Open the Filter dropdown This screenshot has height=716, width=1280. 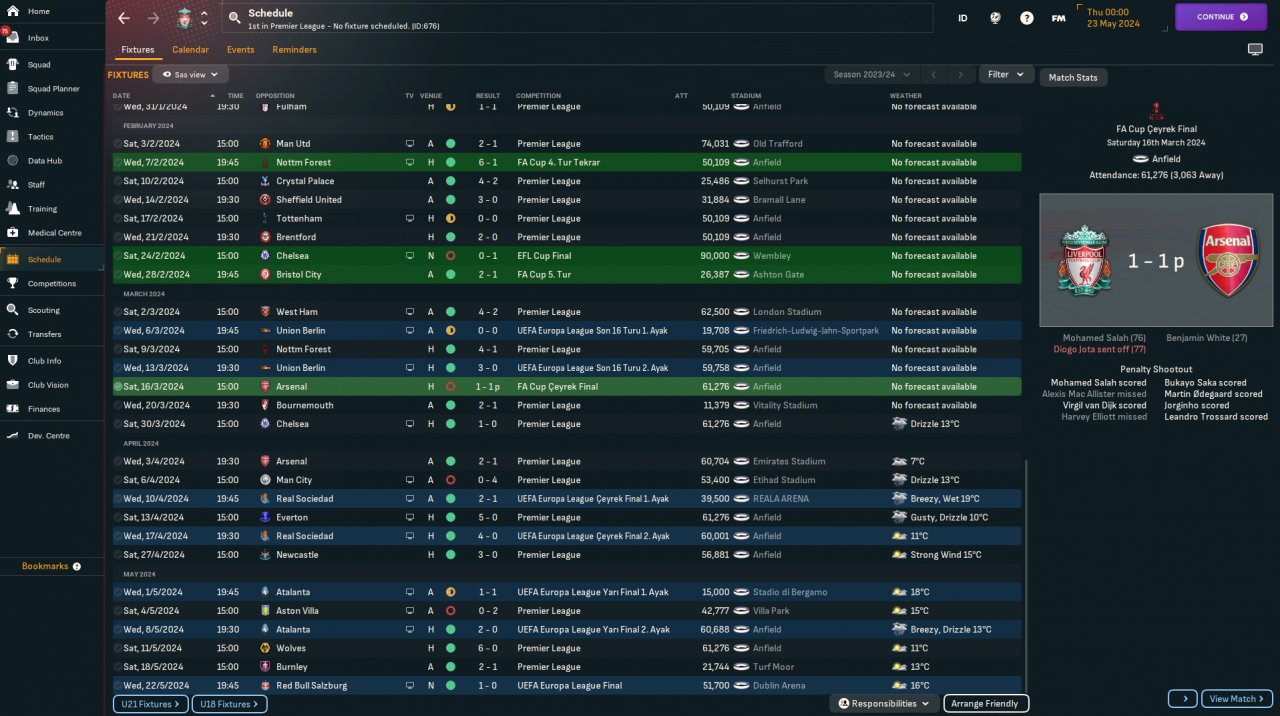(1006, 74)
